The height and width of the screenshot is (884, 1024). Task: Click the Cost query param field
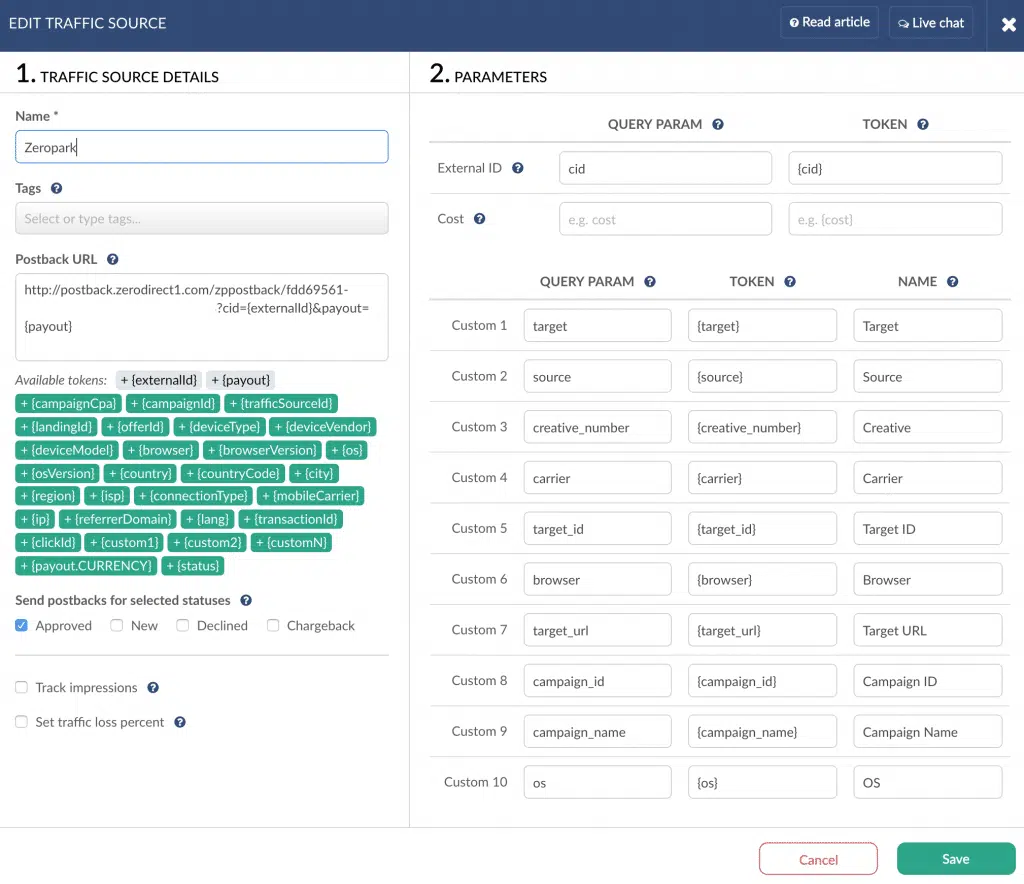(x=665, y=219)
